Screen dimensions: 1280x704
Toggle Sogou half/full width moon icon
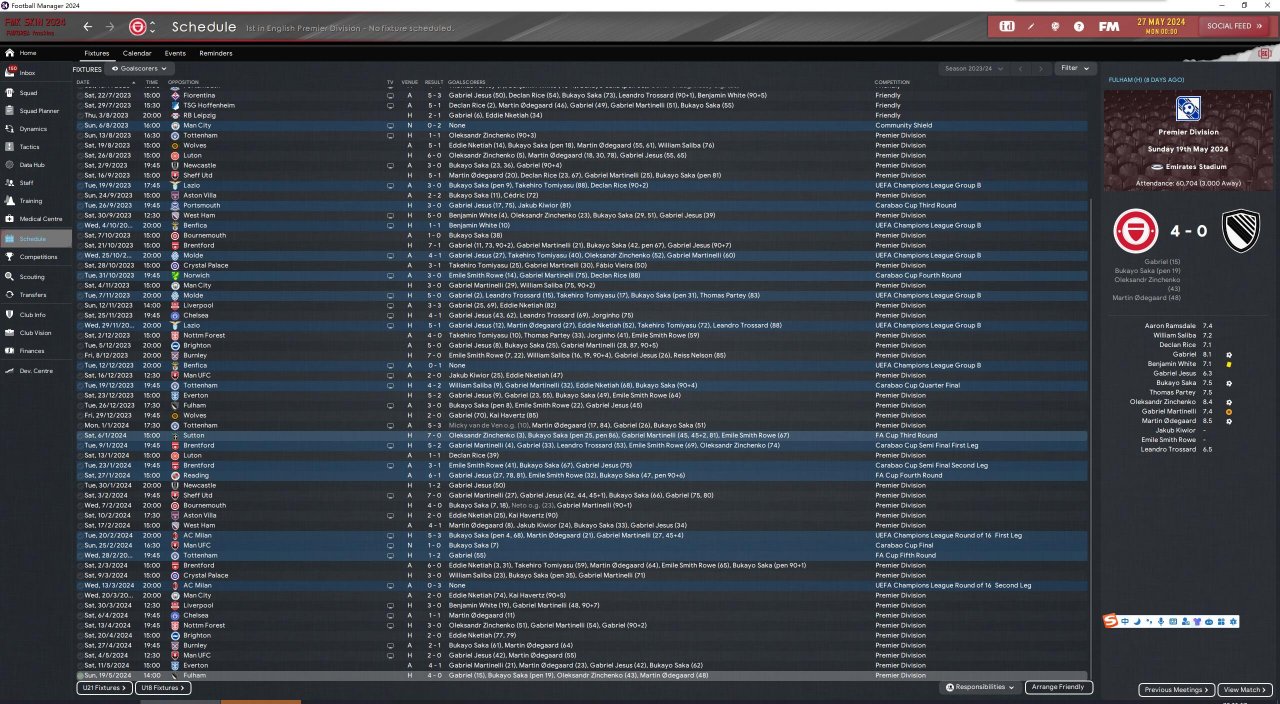[x=1137, y=622]
